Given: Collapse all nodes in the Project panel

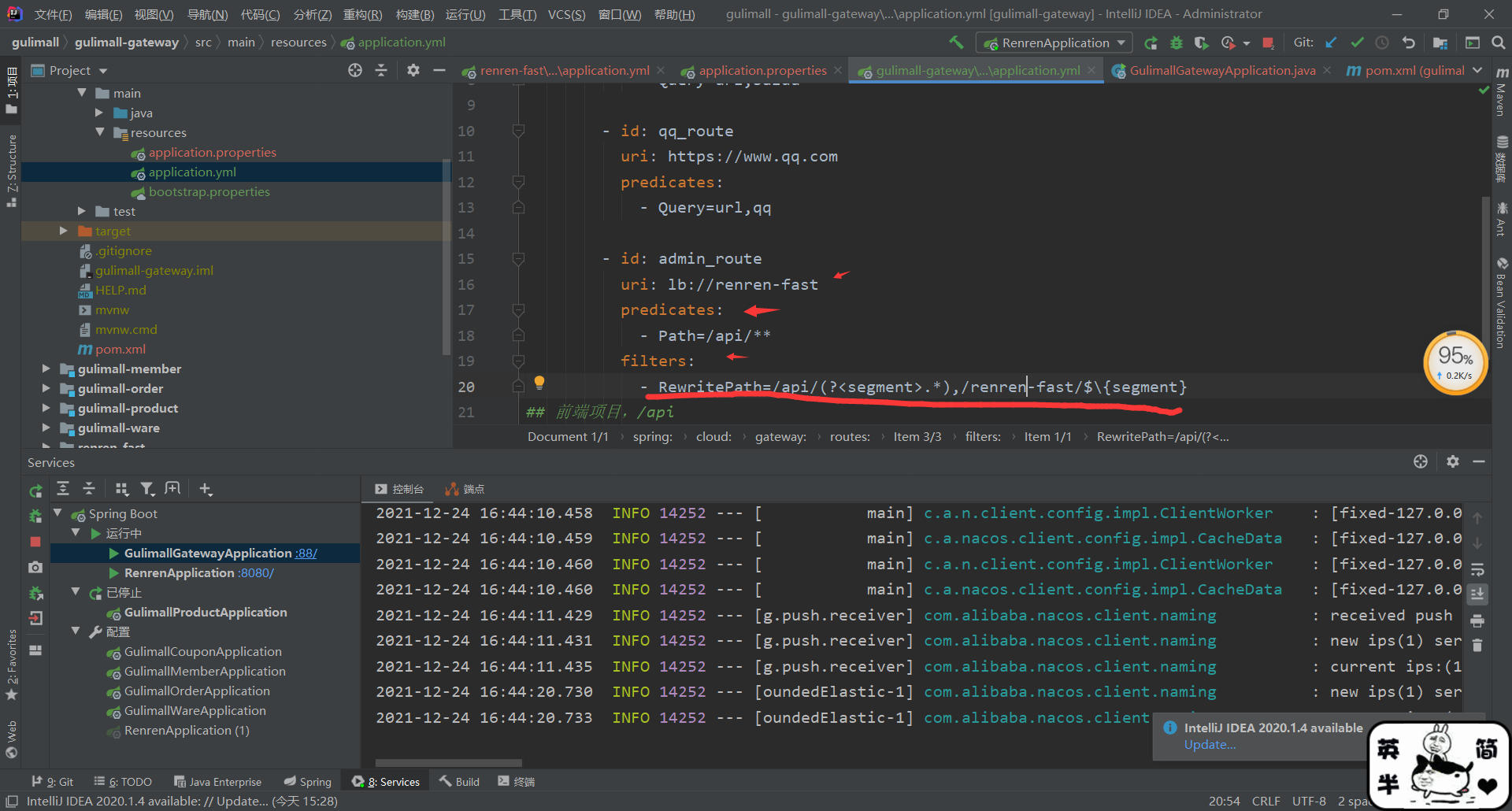Looking at the screenshot, I should (381, 70).
